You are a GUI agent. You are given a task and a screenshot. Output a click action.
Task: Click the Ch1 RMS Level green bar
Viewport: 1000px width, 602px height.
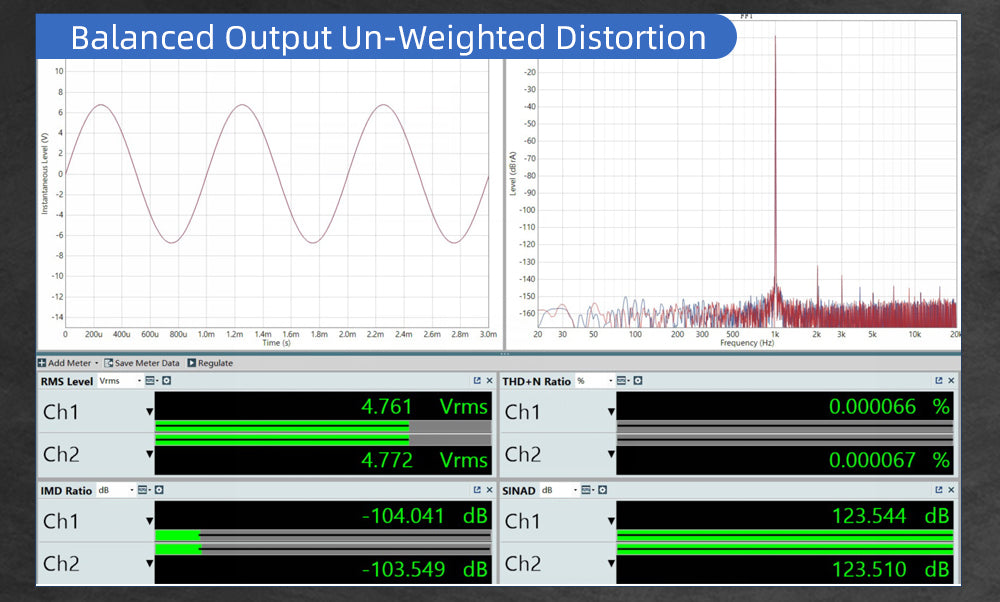point(282,425)
